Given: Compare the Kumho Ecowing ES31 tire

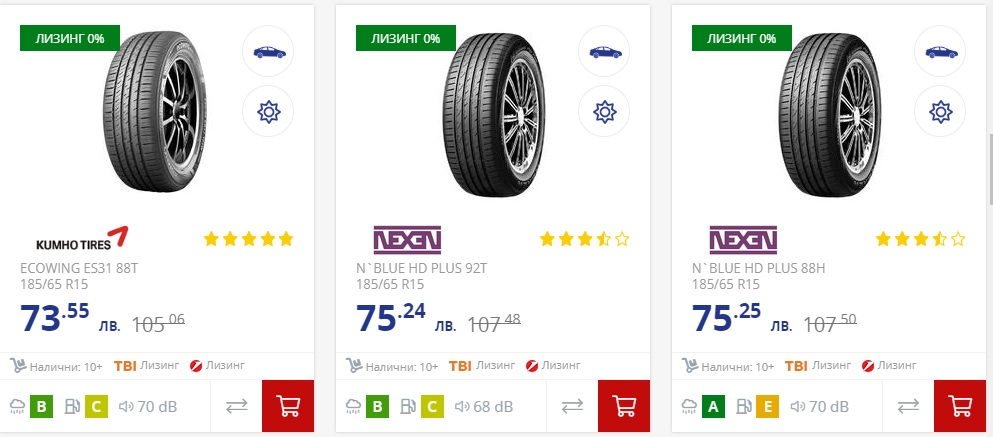Looking at the screenshot, I should point(237,407).
